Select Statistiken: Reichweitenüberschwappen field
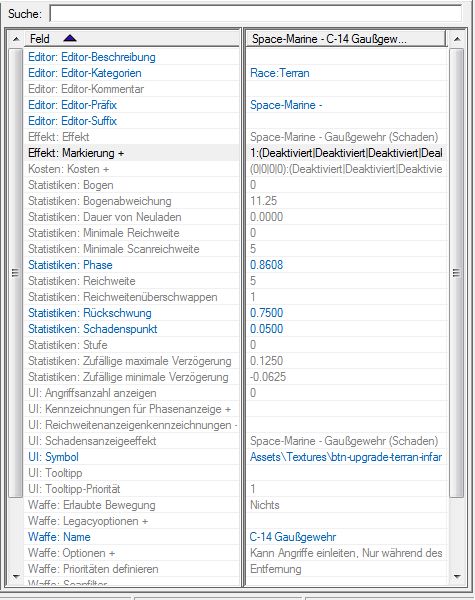The height and width of the screenshot is (600, 475). [132, 297]
